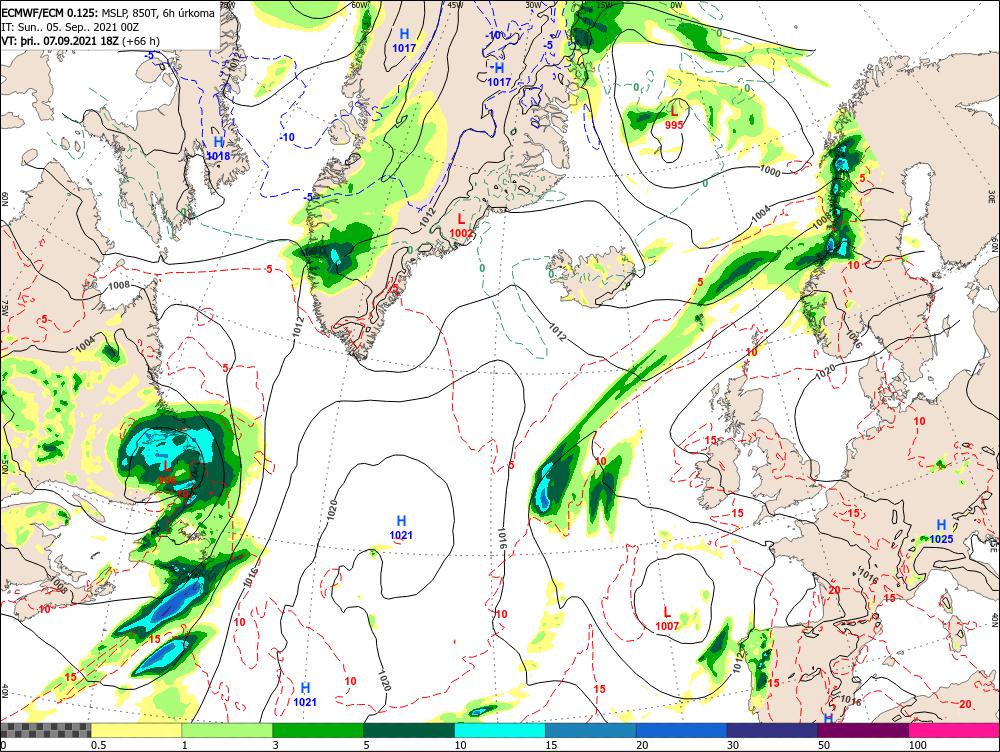Click the L 995 low-pressure label

[673, 118]
